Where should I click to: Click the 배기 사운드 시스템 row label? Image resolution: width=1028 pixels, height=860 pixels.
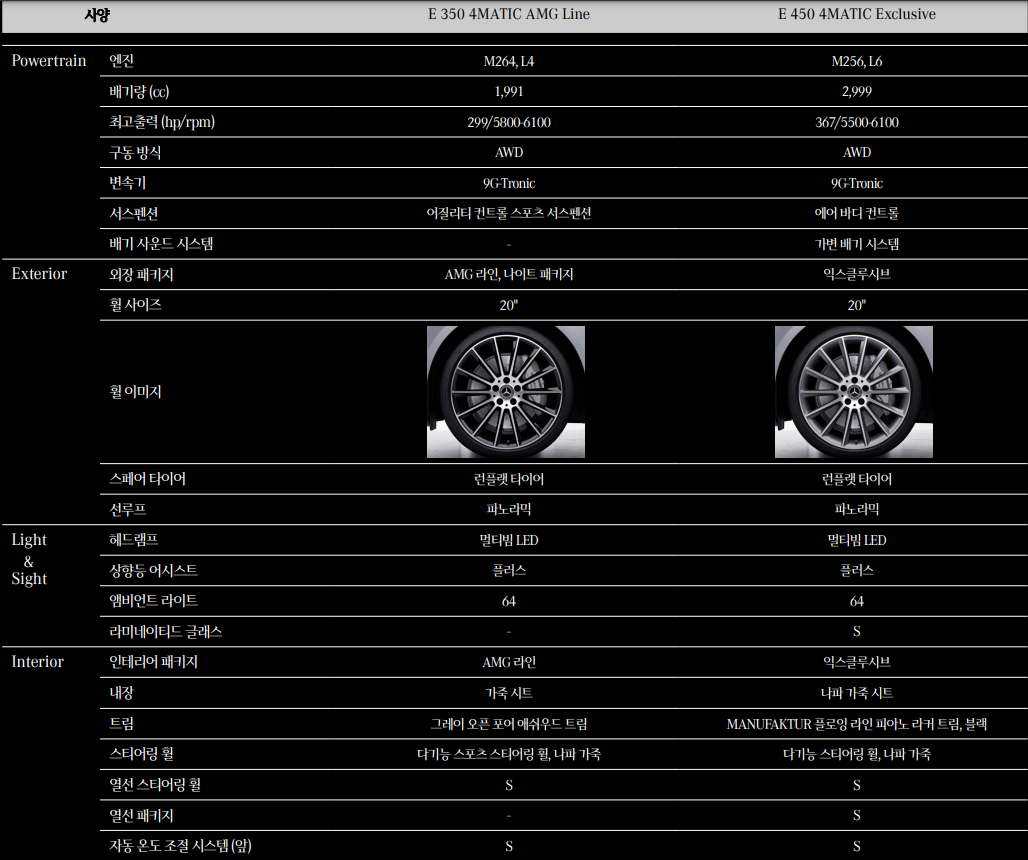(x=161, y=244)
